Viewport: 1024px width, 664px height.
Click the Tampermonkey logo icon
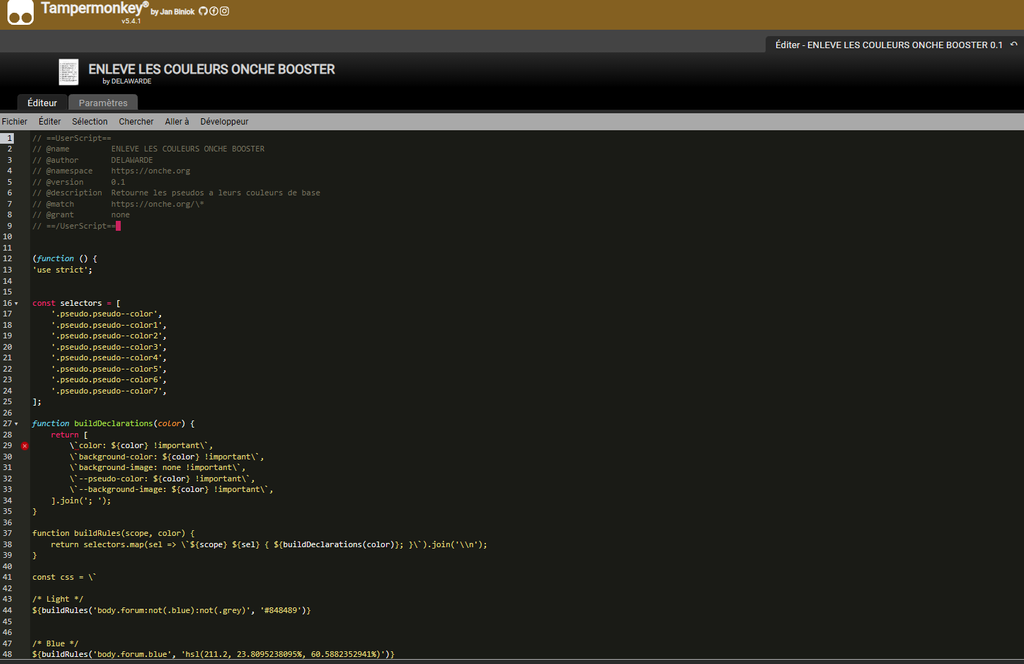19,13
